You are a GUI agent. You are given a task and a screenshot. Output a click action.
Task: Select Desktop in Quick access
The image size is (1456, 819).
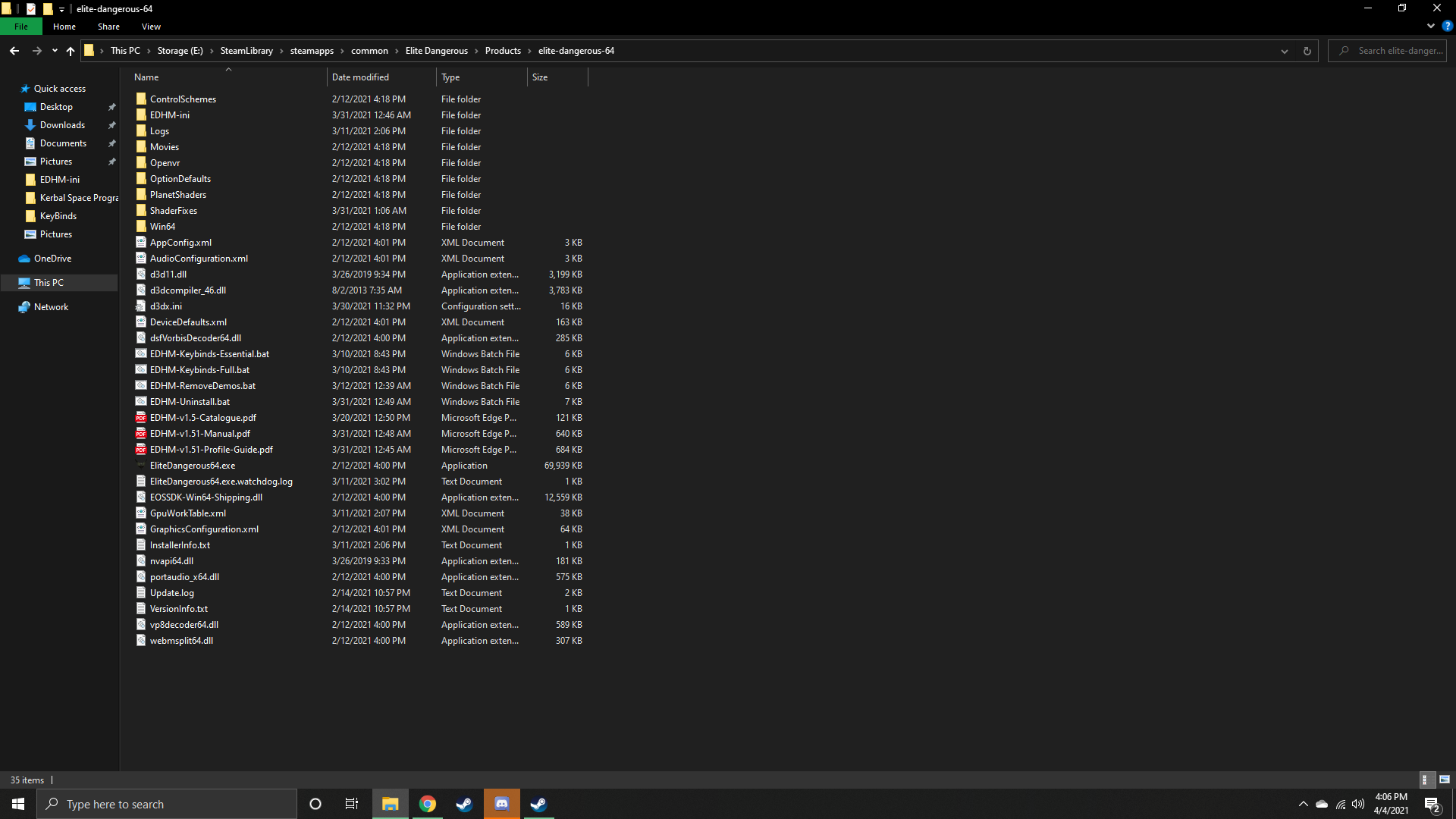click(56, 107)
